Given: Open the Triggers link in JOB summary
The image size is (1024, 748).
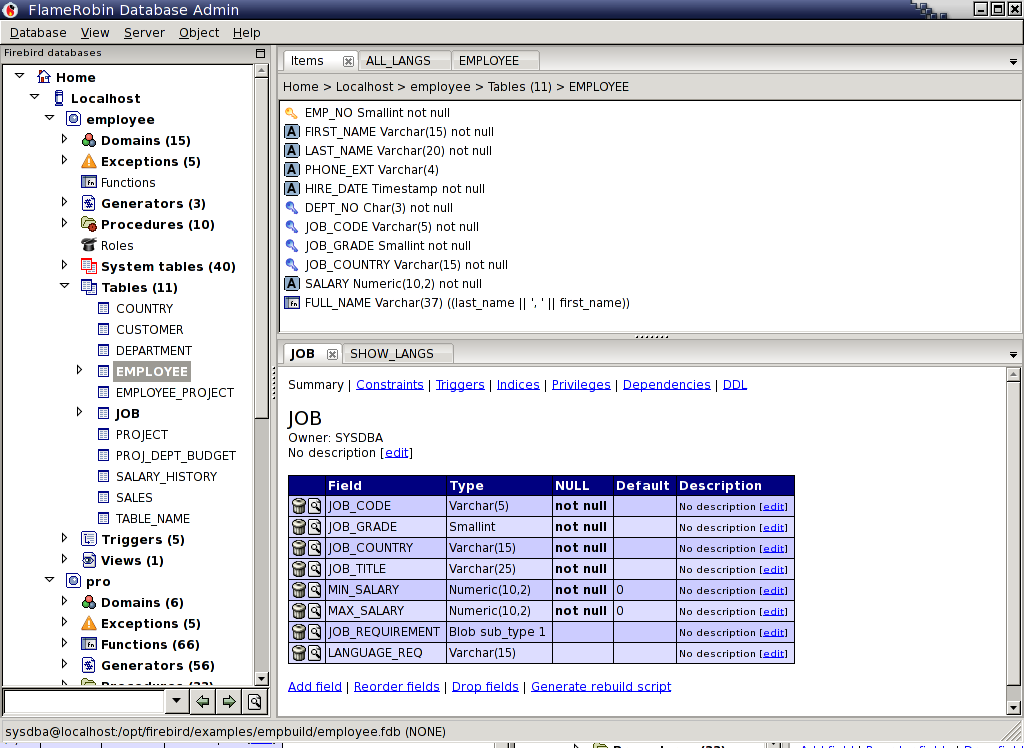Looking at the screenshot, I should [460, 385].
